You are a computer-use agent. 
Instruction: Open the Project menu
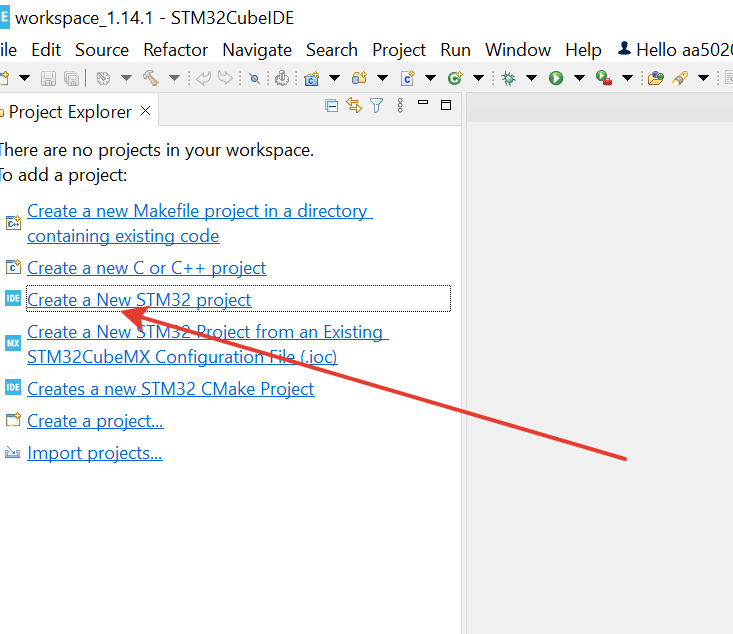pos(399,49)
